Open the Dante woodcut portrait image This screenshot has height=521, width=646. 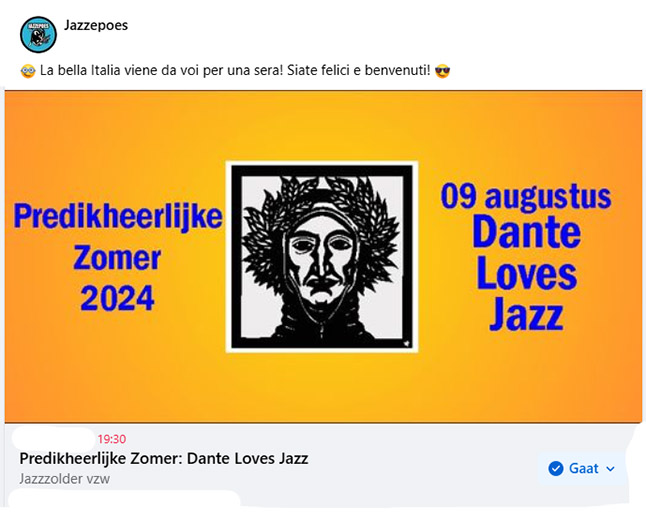(x=322, y=257)
